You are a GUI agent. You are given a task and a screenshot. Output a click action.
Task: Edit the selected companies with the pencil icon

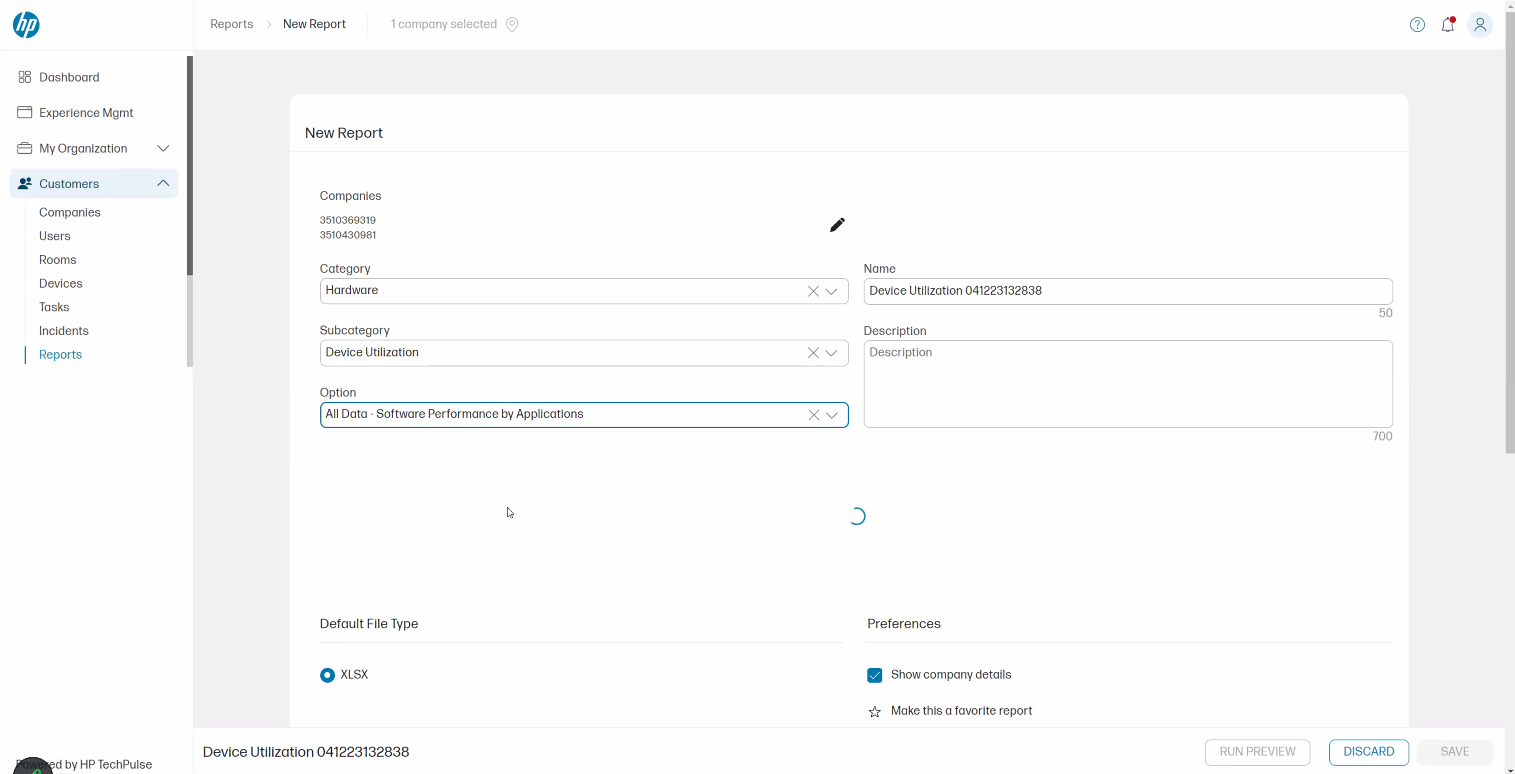837,225
